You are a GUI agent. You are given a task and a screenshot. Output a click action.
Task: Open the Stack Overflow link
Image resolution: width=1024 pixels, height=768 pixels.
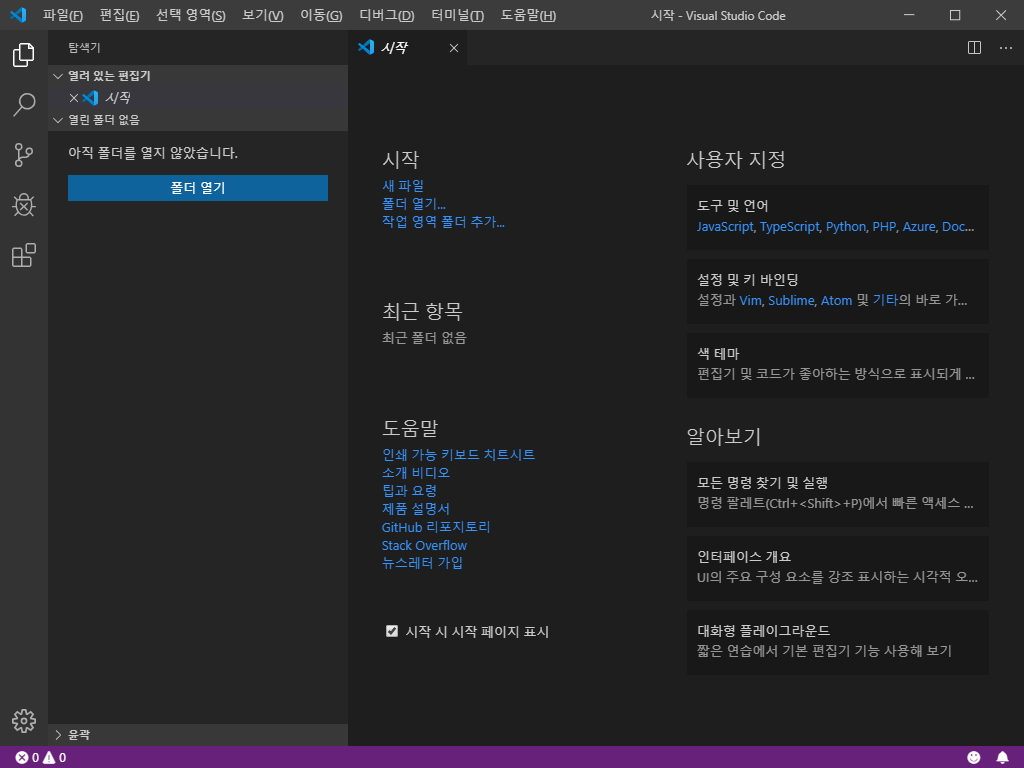pyautogui.click(x=424, y=545)
